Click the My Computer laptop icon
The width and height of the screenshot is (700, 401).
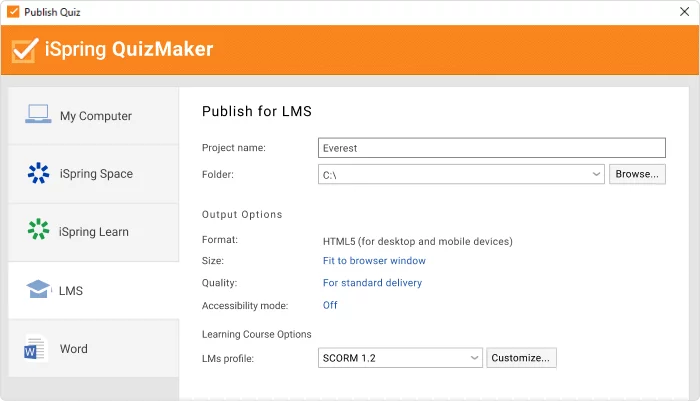(x=38, y=115)
